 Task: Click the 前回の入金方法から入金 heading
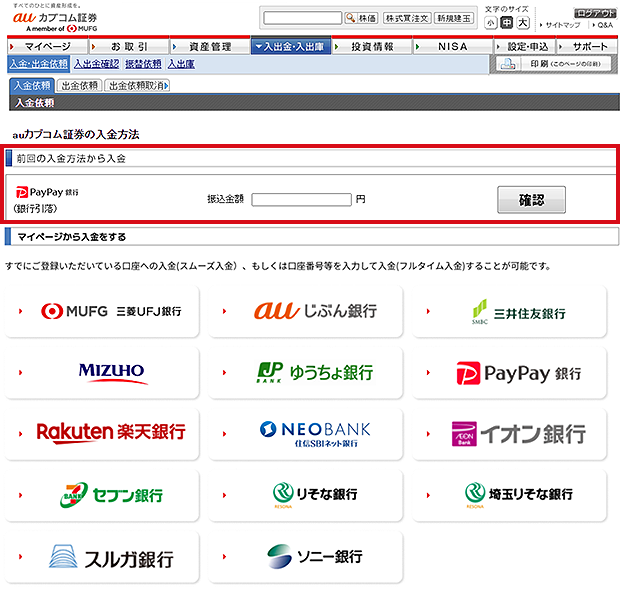71,159
